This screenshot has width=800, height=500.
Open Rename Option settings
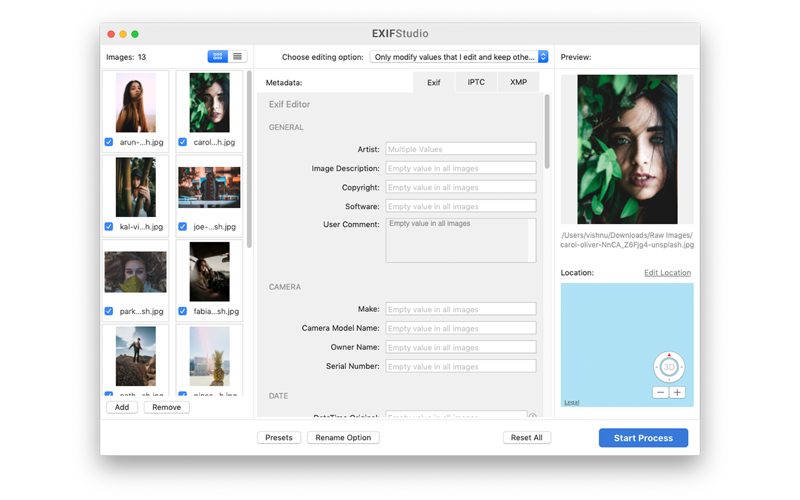click(343, 437)
